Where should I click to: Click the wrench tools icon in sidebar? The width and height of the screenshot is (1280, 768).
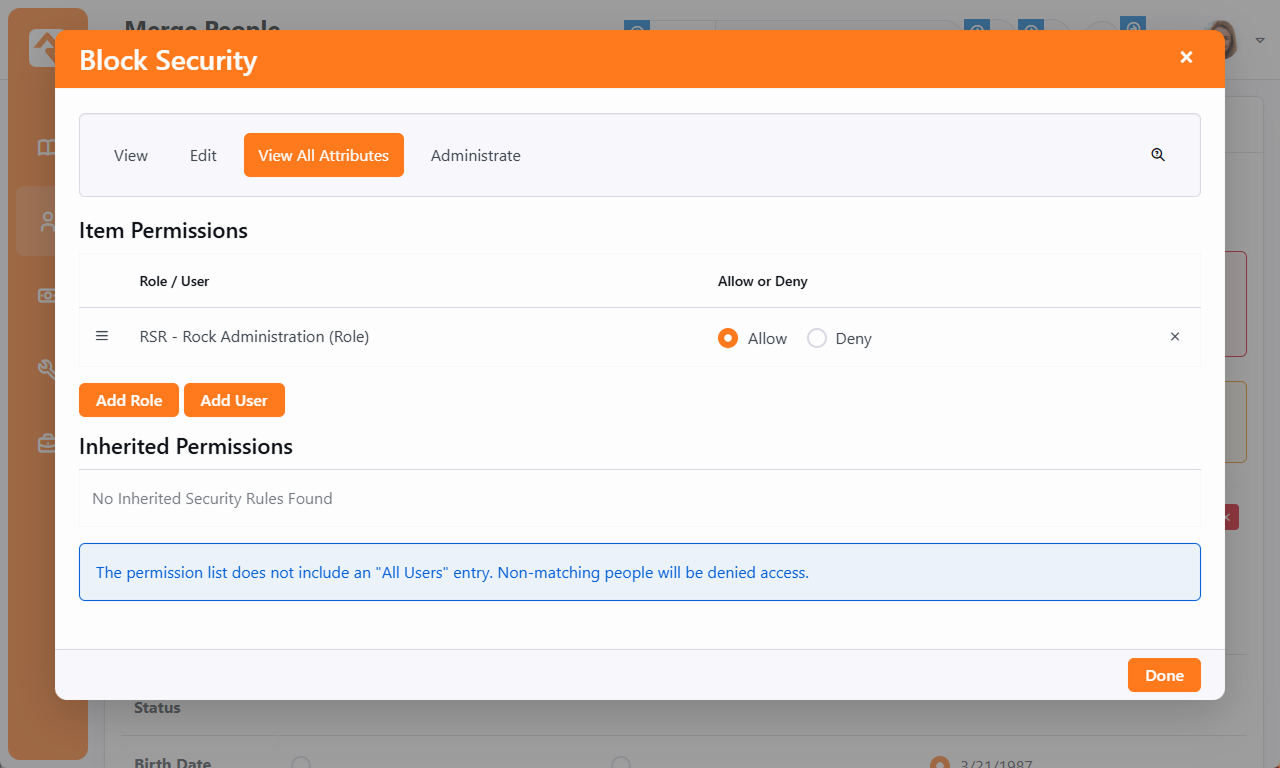pyautogui.click(x=47, y=370)
